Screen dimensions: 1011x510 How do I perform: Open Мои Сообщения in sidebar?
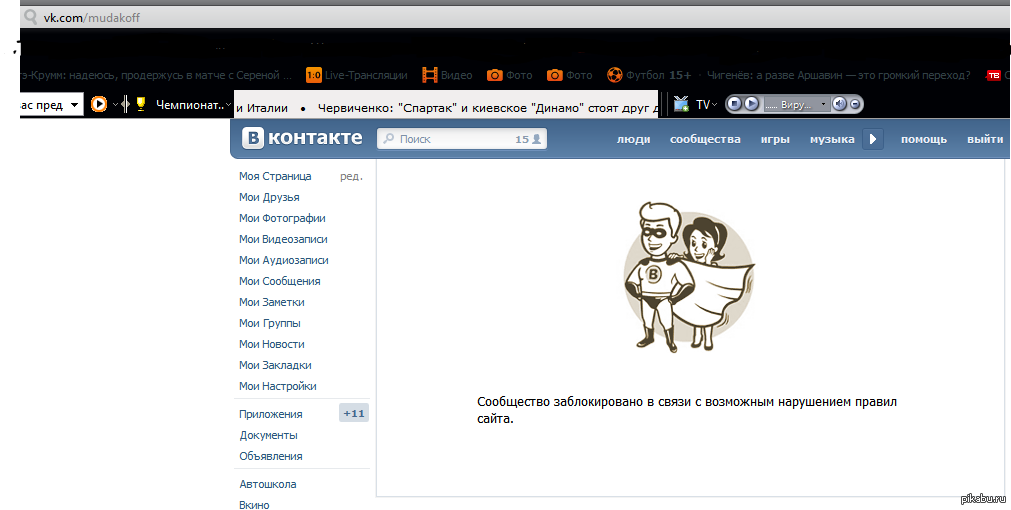pyautogui.click(x=279, y=281)
